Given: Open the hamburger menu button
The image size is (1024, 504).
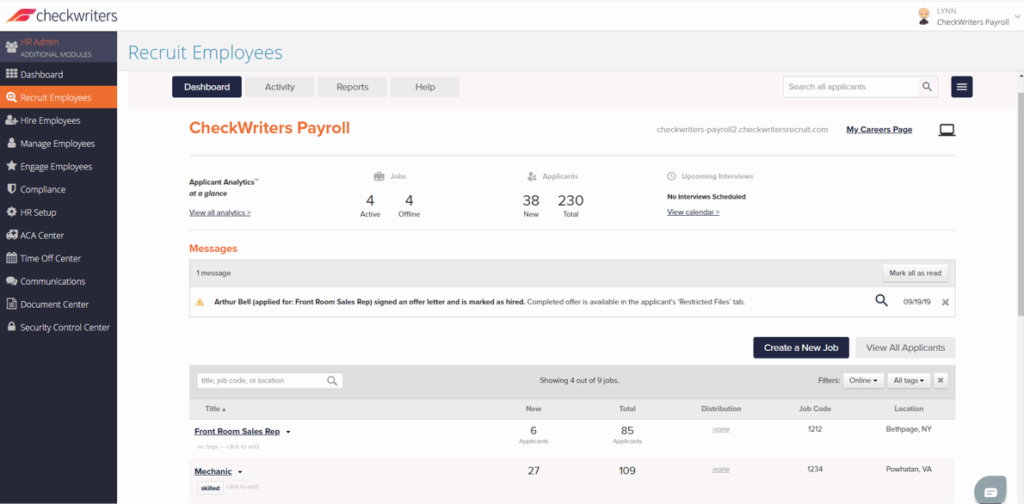Looking at the screenshot, I should tap(962, 87).
